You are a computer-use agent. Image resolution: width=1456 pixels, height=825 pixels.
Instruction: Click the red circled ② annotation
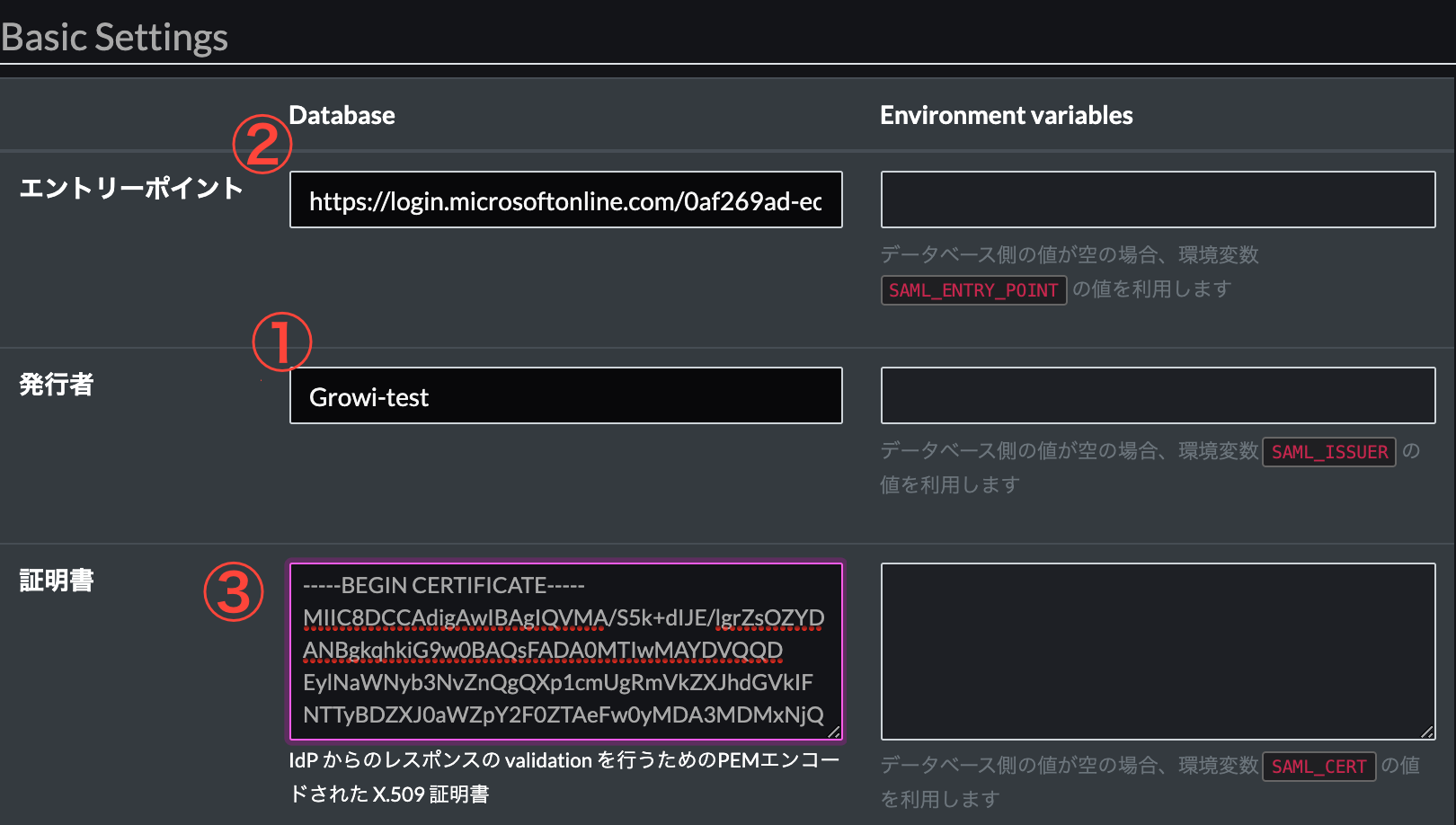(x=261, y=143)
